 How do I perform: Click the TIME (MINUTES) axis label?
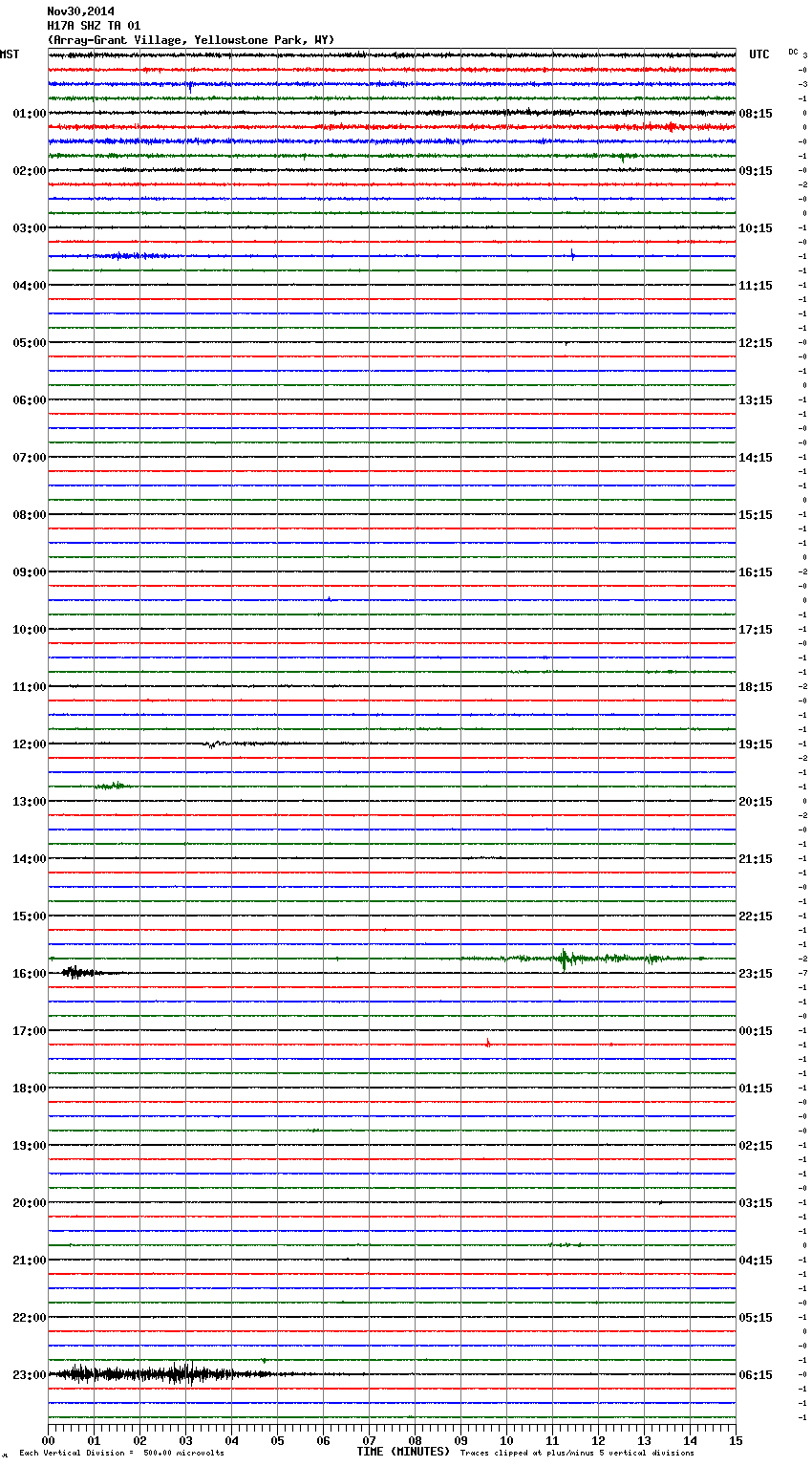(x=402, y=1452)
